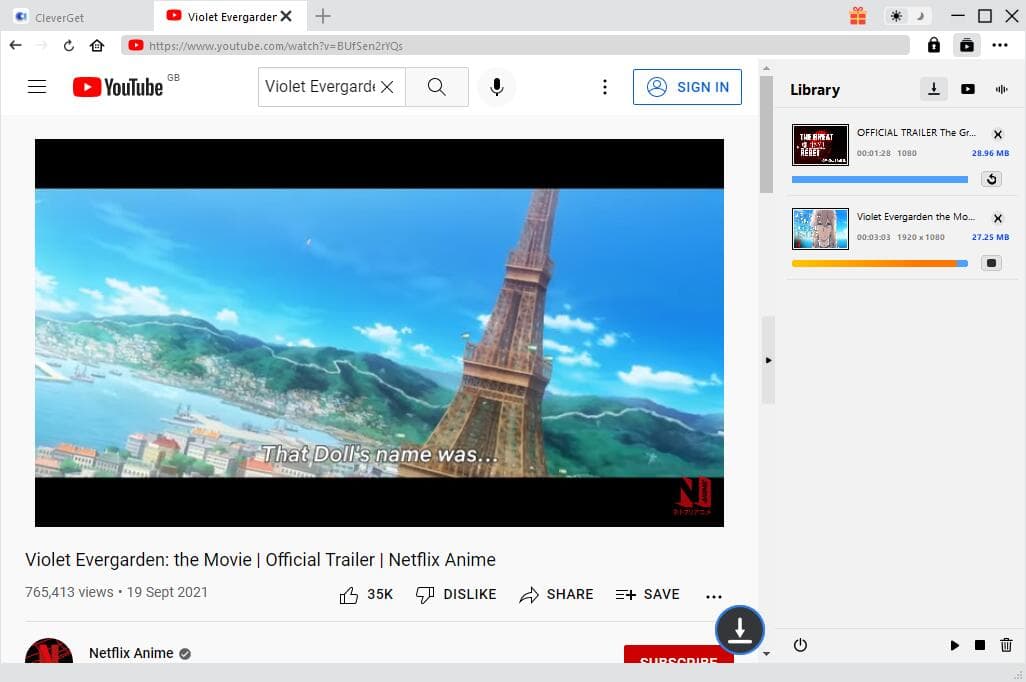This screenshot has height=682, width=1026.
Task: Delete all items with the trash icon
Action: [x=1007, y=645]
